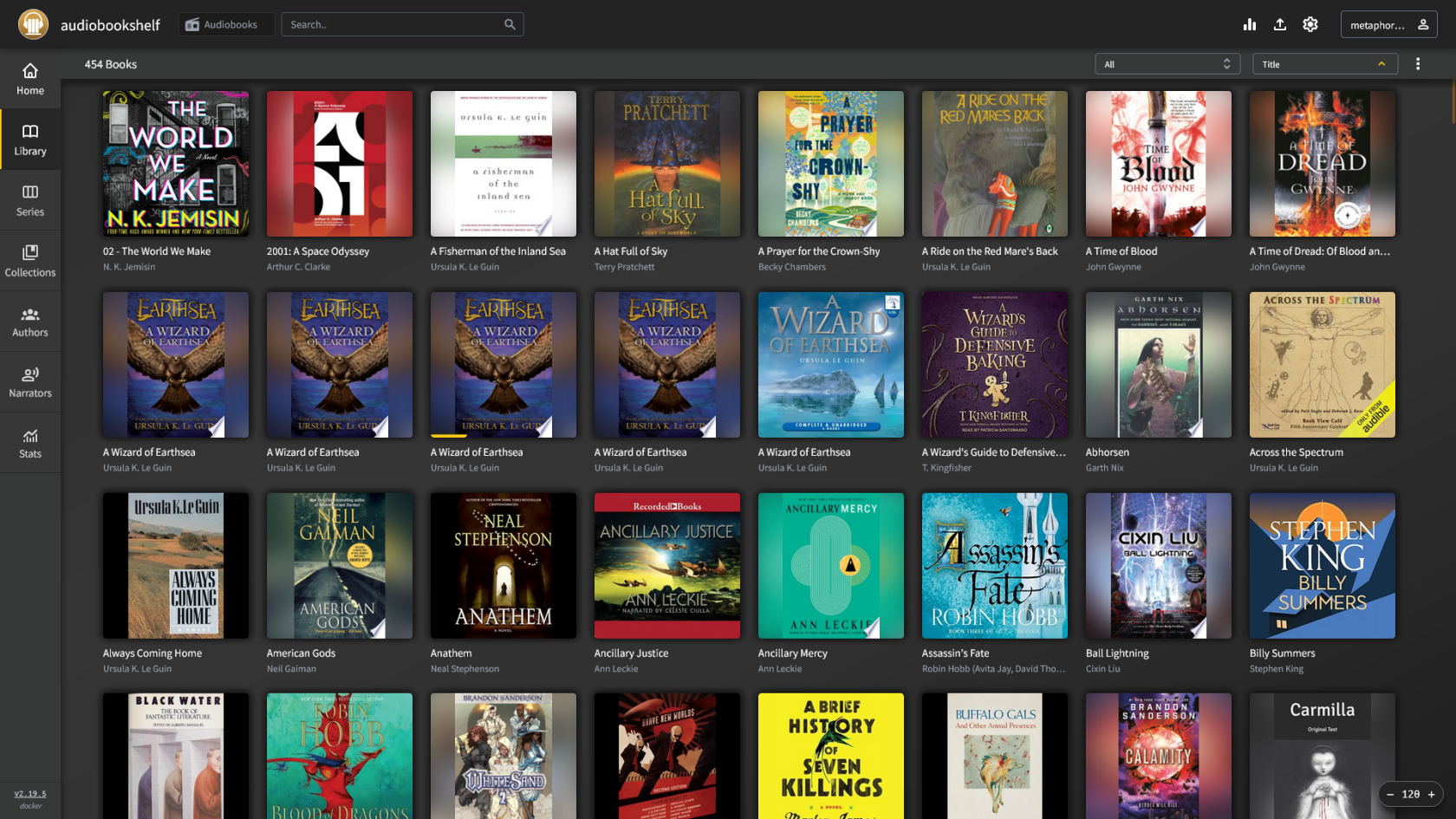Click author link N. K. Jemisin
This screenshot has height=819, width=1456.
[x=129, y=267]
